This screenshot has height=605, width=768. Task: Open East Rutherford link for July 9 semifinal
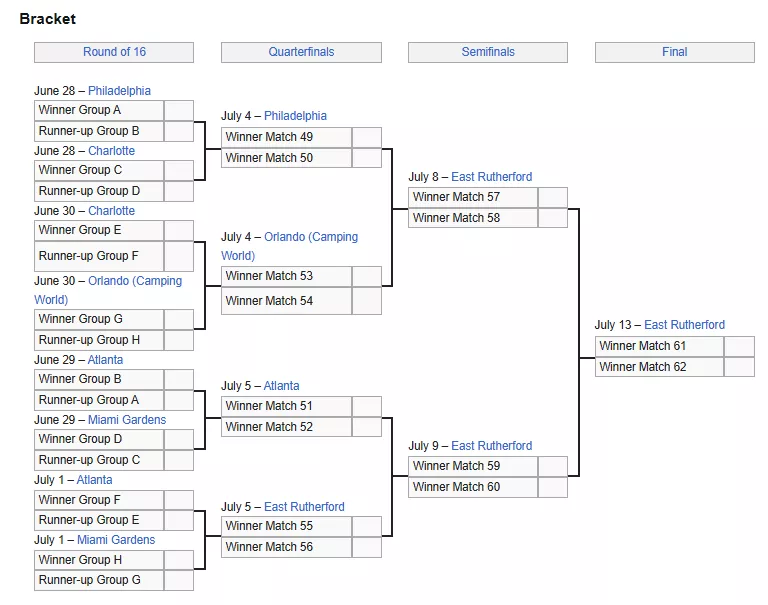click(x=491, y=446)
